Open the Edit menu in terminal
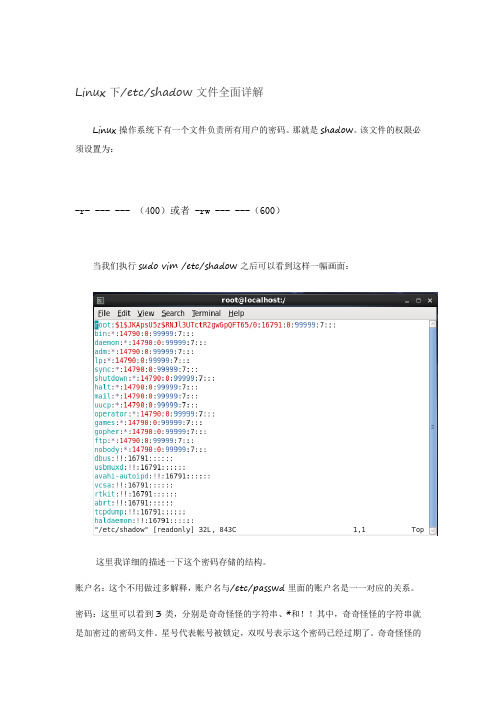 pos(124,313)
